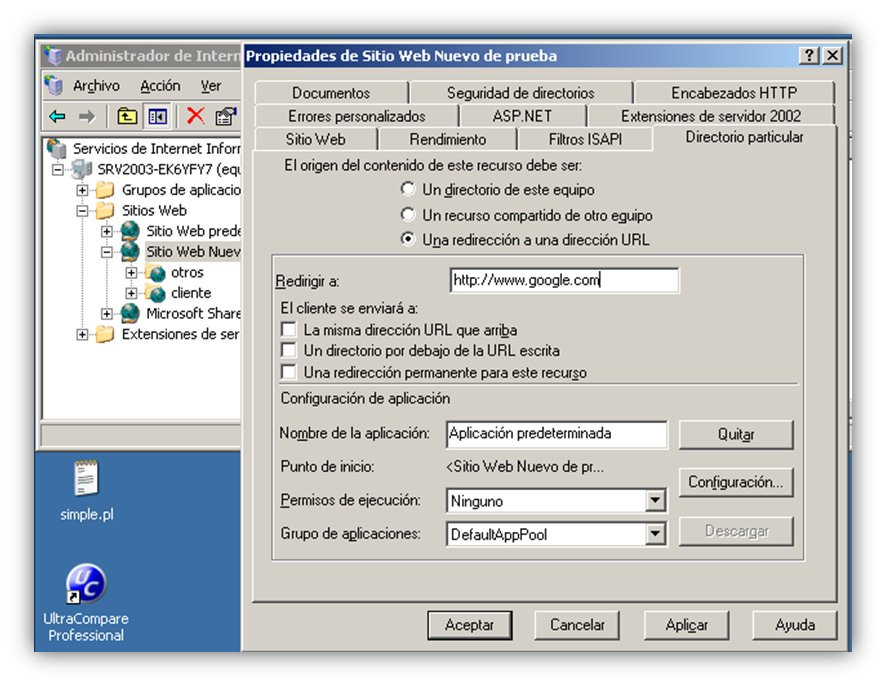The image size is (886, 686).
Task: Click the cliente virtual directory icon
Action: [x=155, y=293]
